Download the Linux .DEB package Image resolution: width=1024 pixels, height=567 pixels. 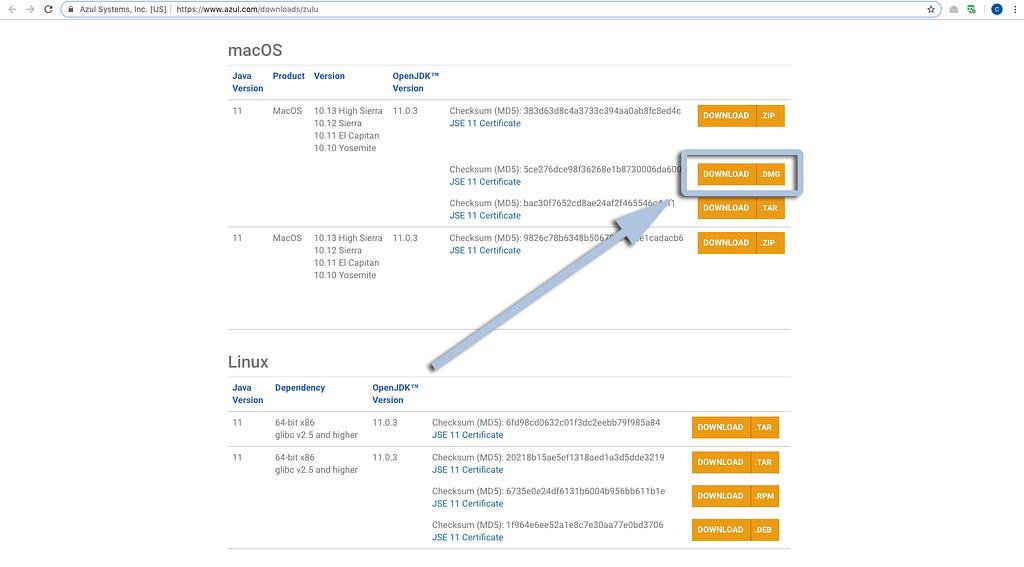tap(735, 530)
